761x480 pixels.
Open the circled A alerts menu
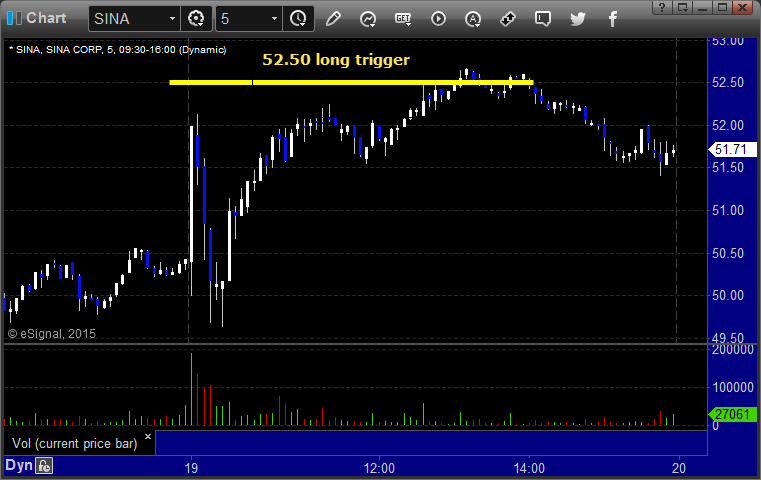pyautogui.click(x=473, y=19)
